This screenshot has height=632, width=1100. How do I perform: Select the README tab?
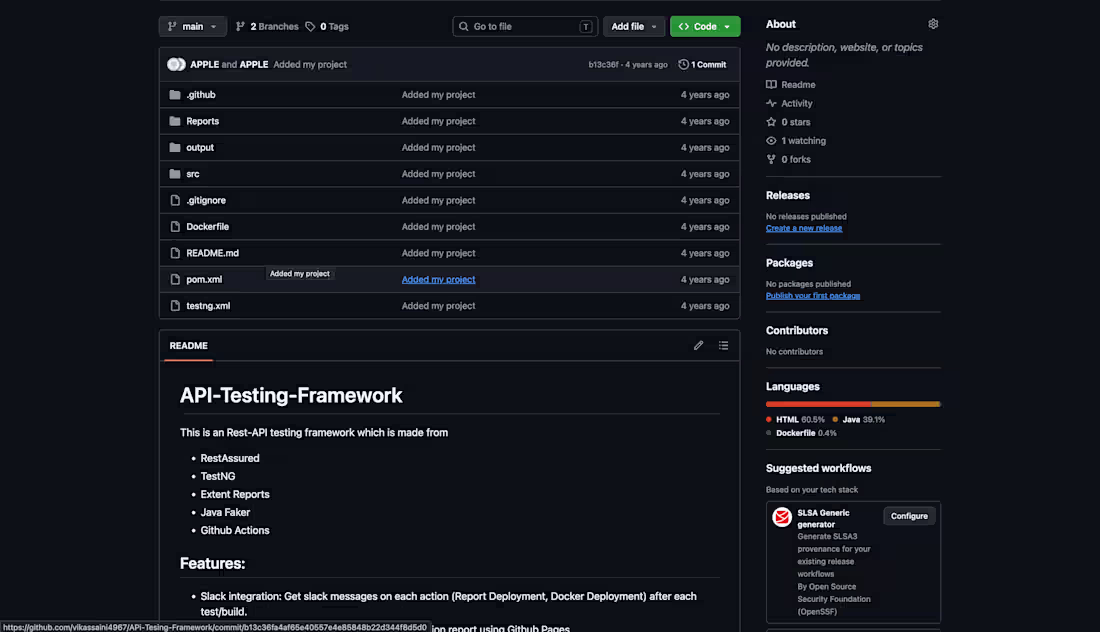[188, 346]
